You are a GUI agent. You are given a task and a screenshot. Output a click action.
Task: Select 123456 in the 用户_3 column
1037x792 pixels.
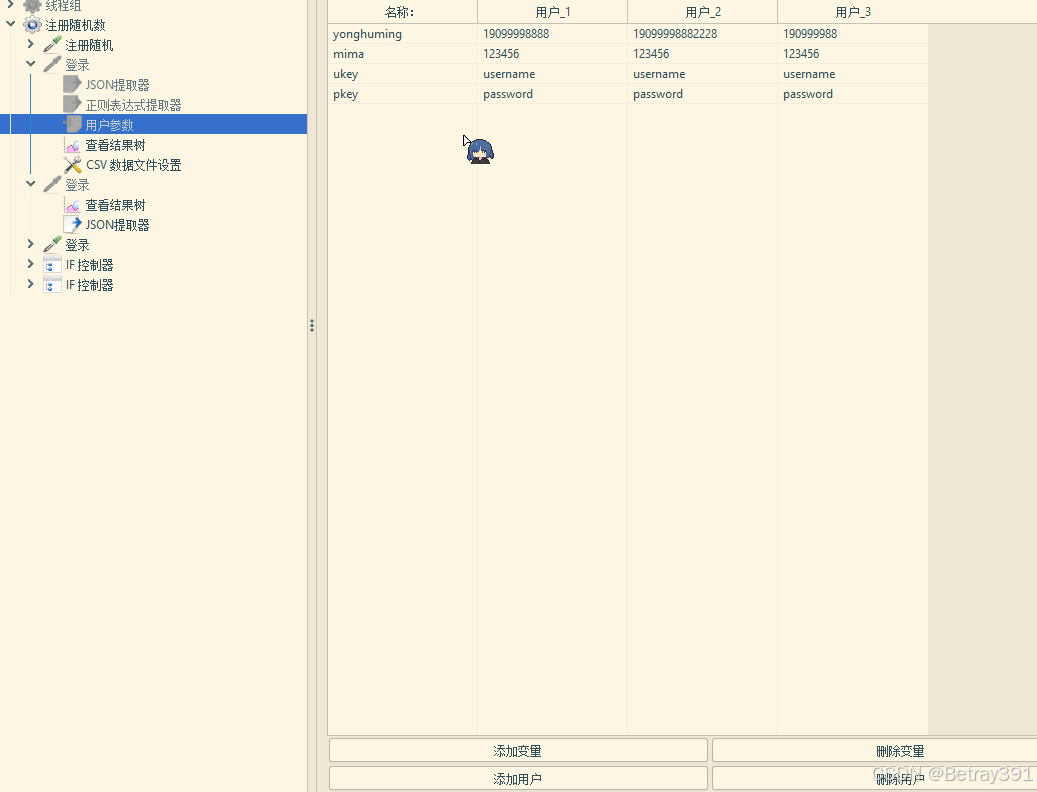point(852,54)
